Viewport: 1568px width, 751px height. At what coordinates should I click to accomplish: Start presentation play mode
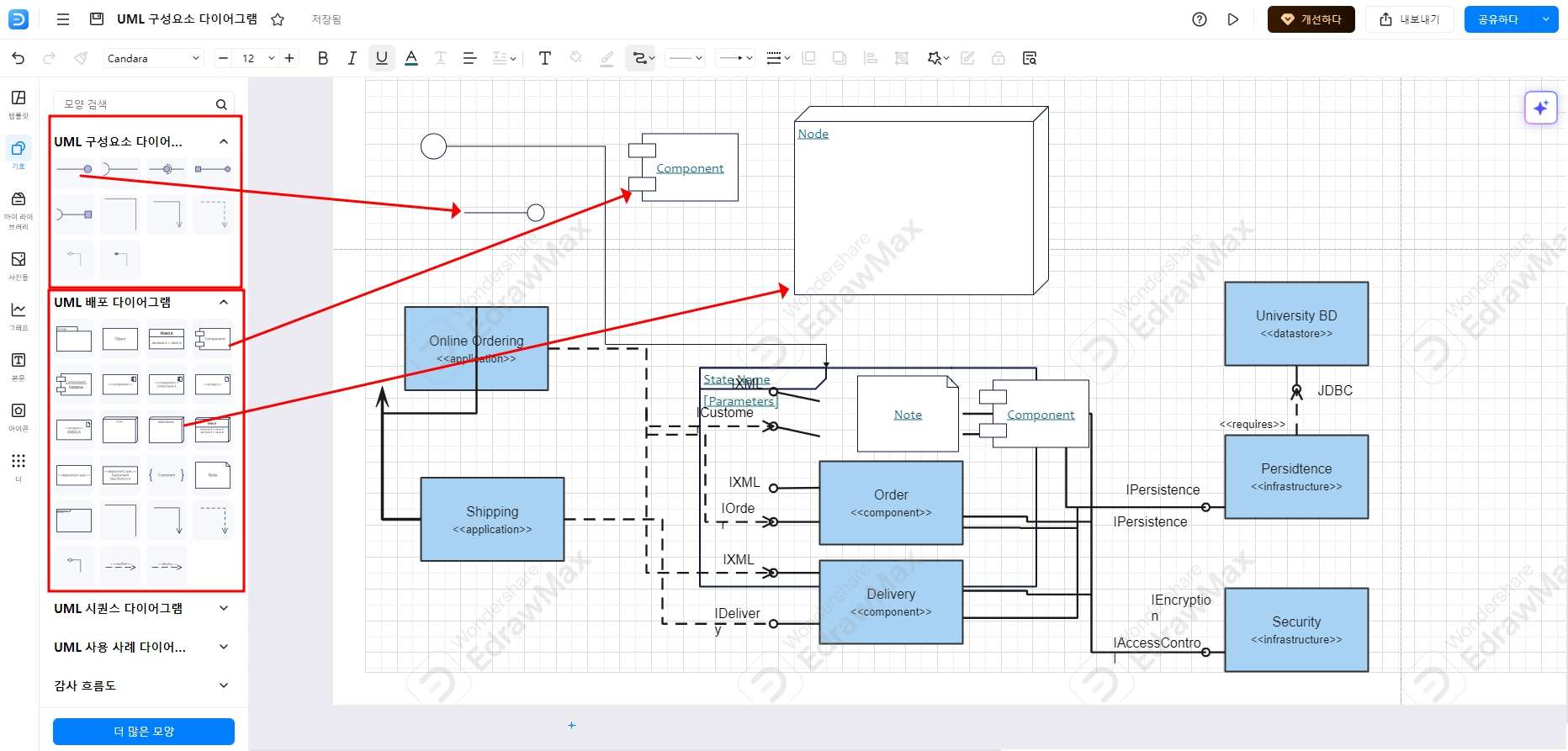tap(1232, 19)
